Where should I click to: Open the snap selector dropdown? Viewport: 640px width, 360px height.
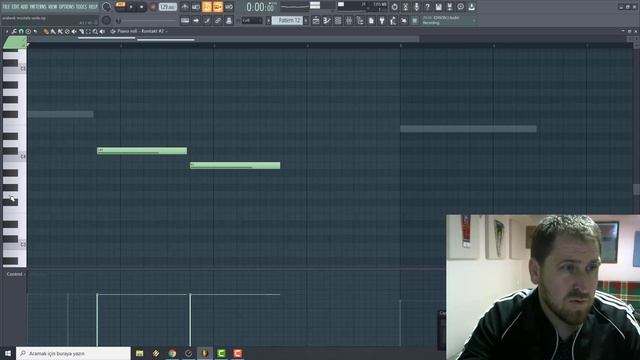[x=252, y=20]
